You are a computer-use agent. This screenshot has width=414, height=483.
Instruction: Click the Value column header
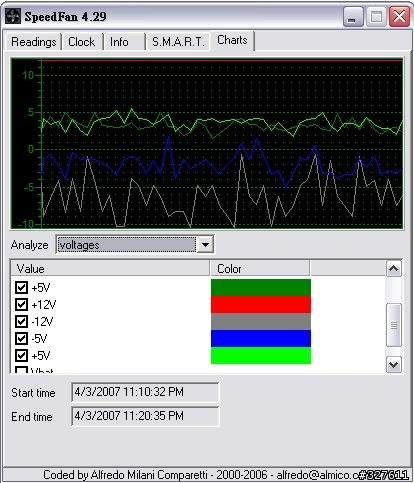point(110,269)
